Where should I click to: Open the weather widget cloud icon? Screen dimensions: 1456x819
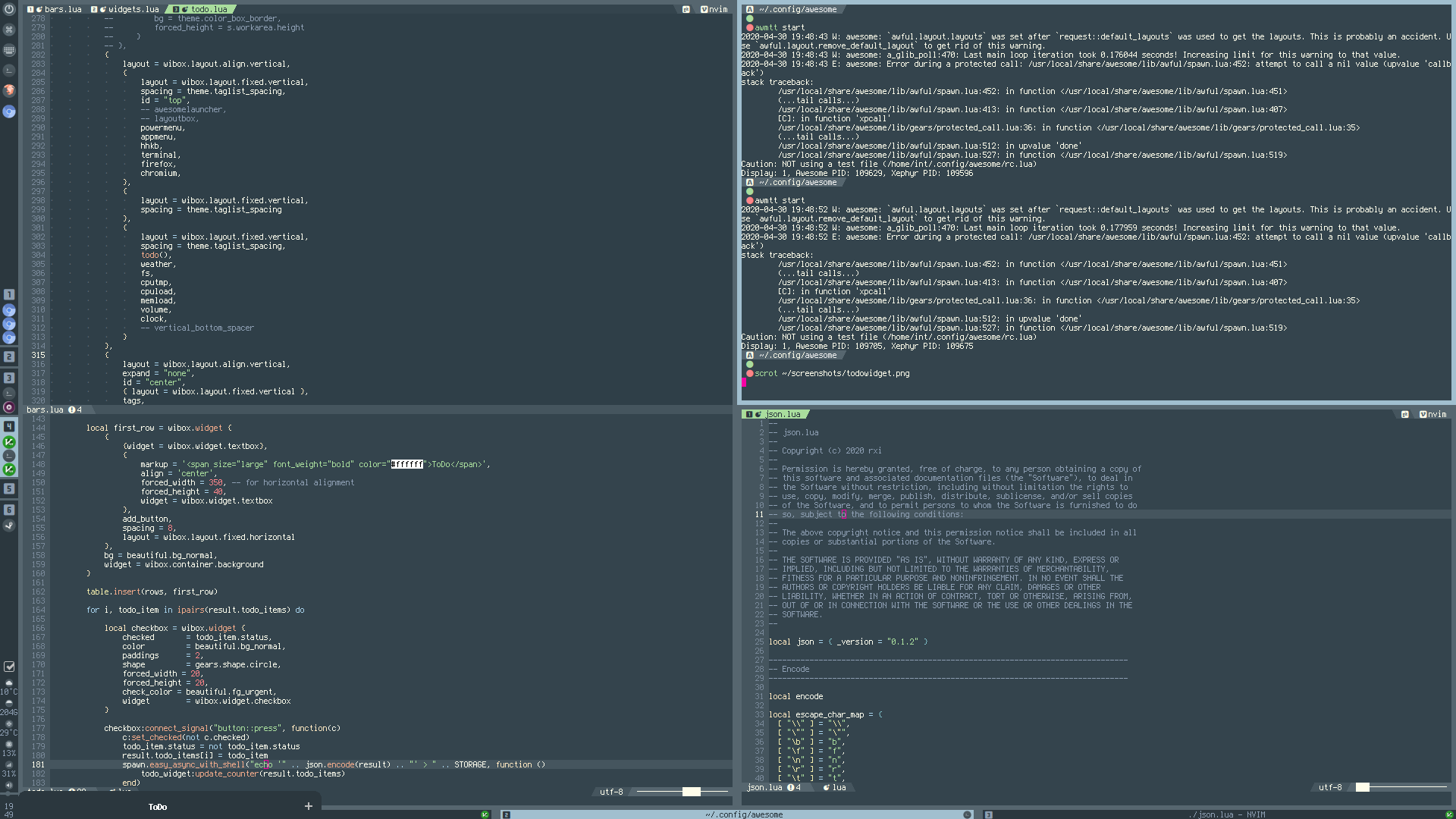coord(9,682)
